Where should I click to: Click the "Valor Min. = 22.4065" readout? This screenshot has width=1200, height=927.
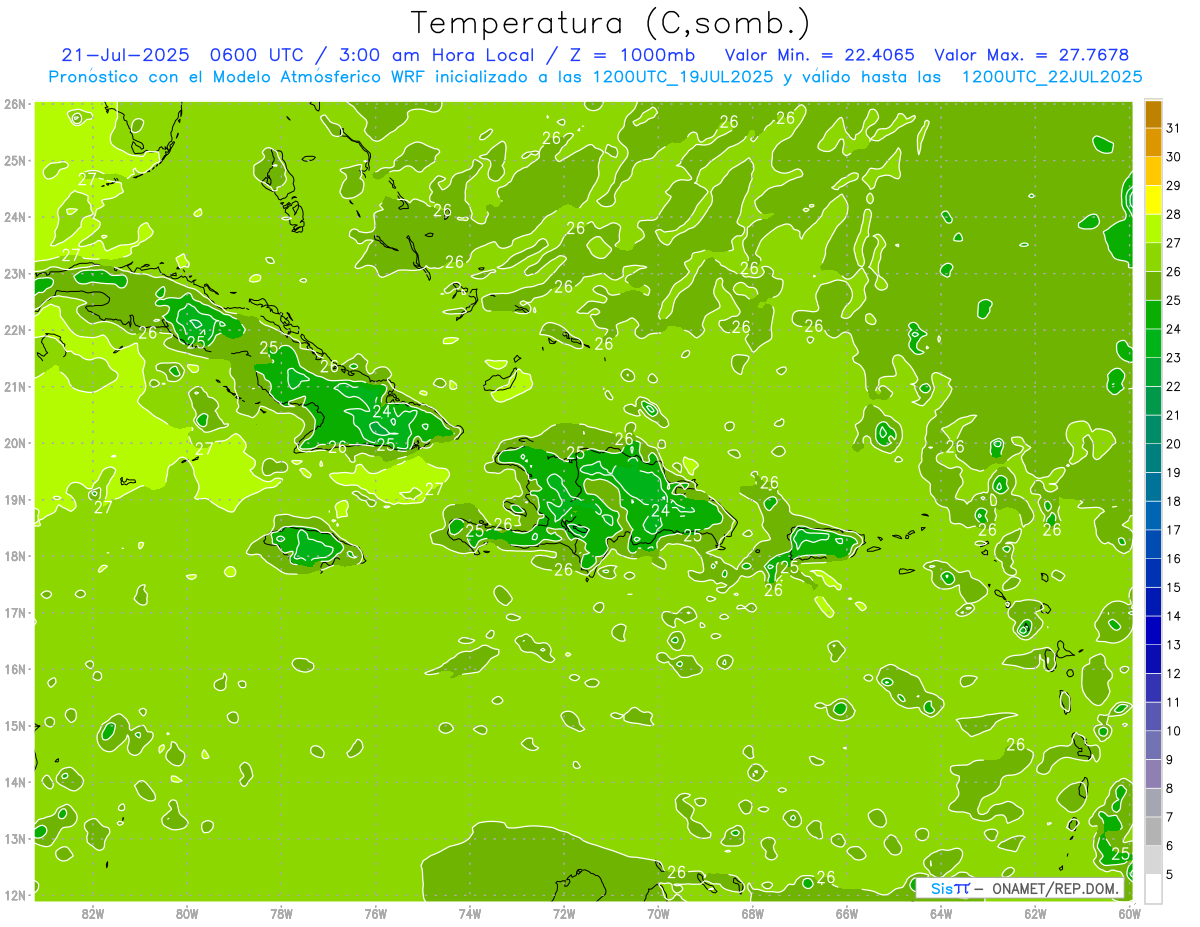coord(820,55)
